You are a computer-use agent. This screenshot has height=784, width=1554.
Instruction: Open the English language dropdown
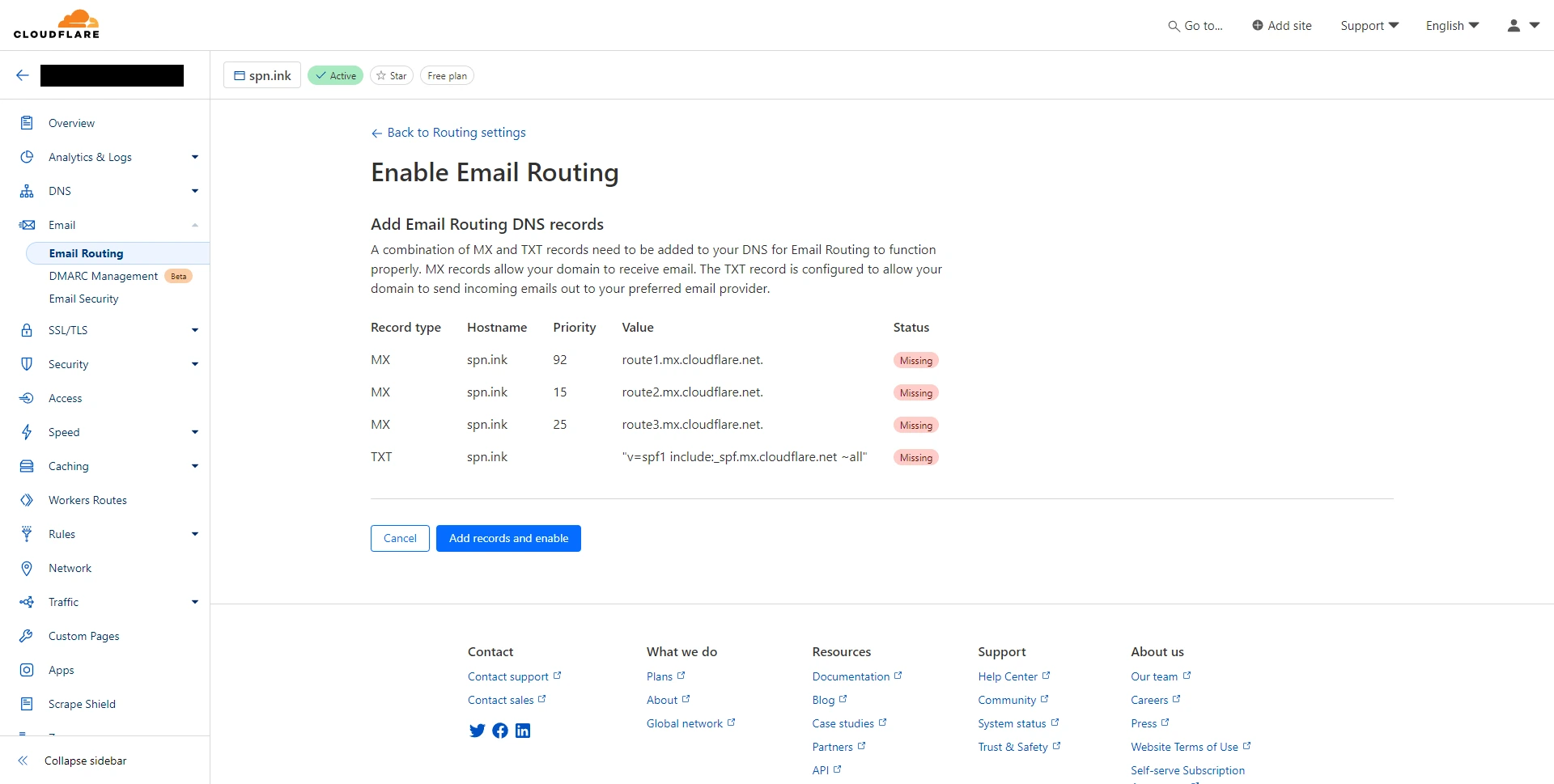(x=1452, y=26)
